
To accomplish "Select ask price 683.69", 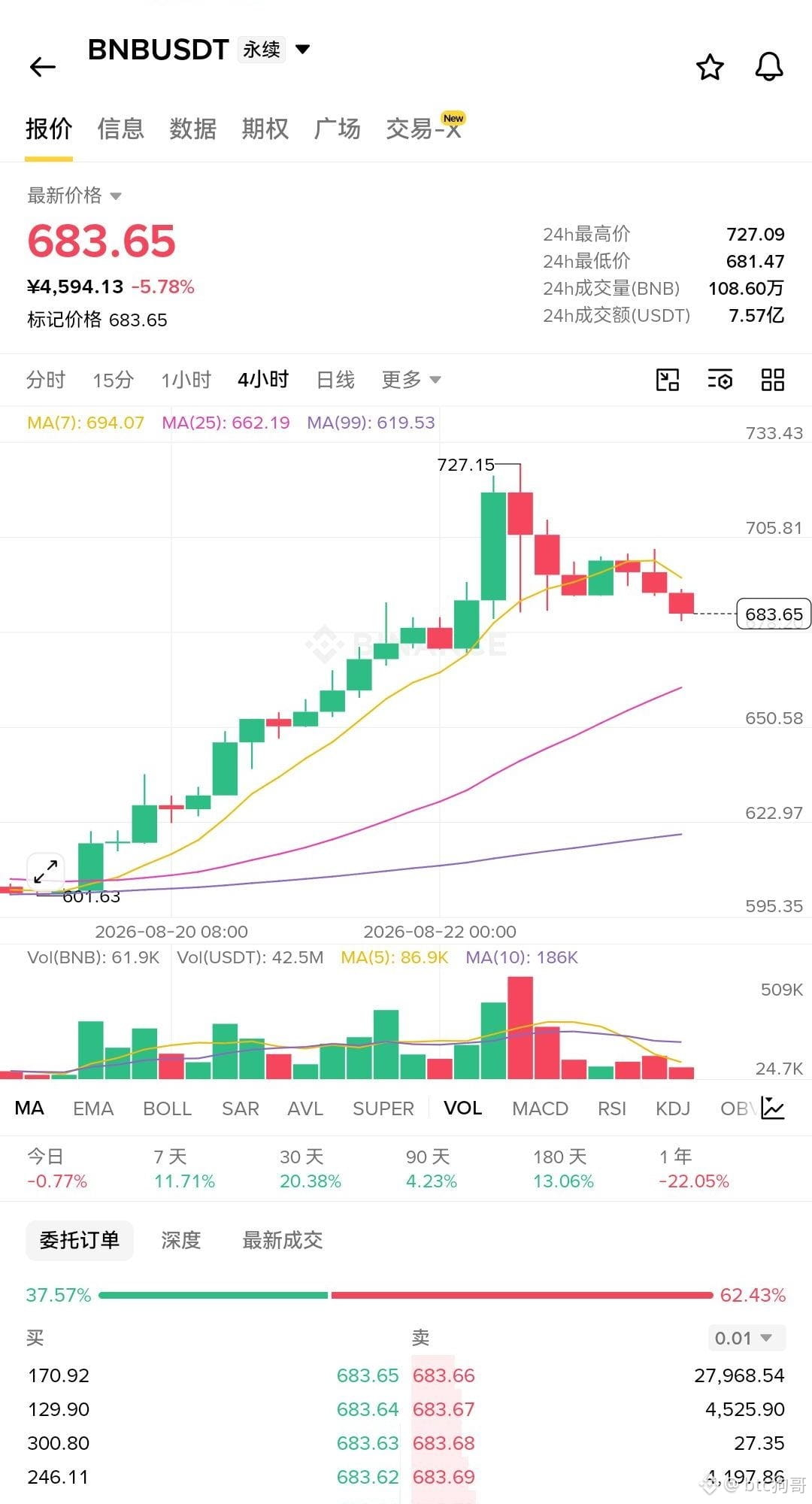I will coord(444,1477).
